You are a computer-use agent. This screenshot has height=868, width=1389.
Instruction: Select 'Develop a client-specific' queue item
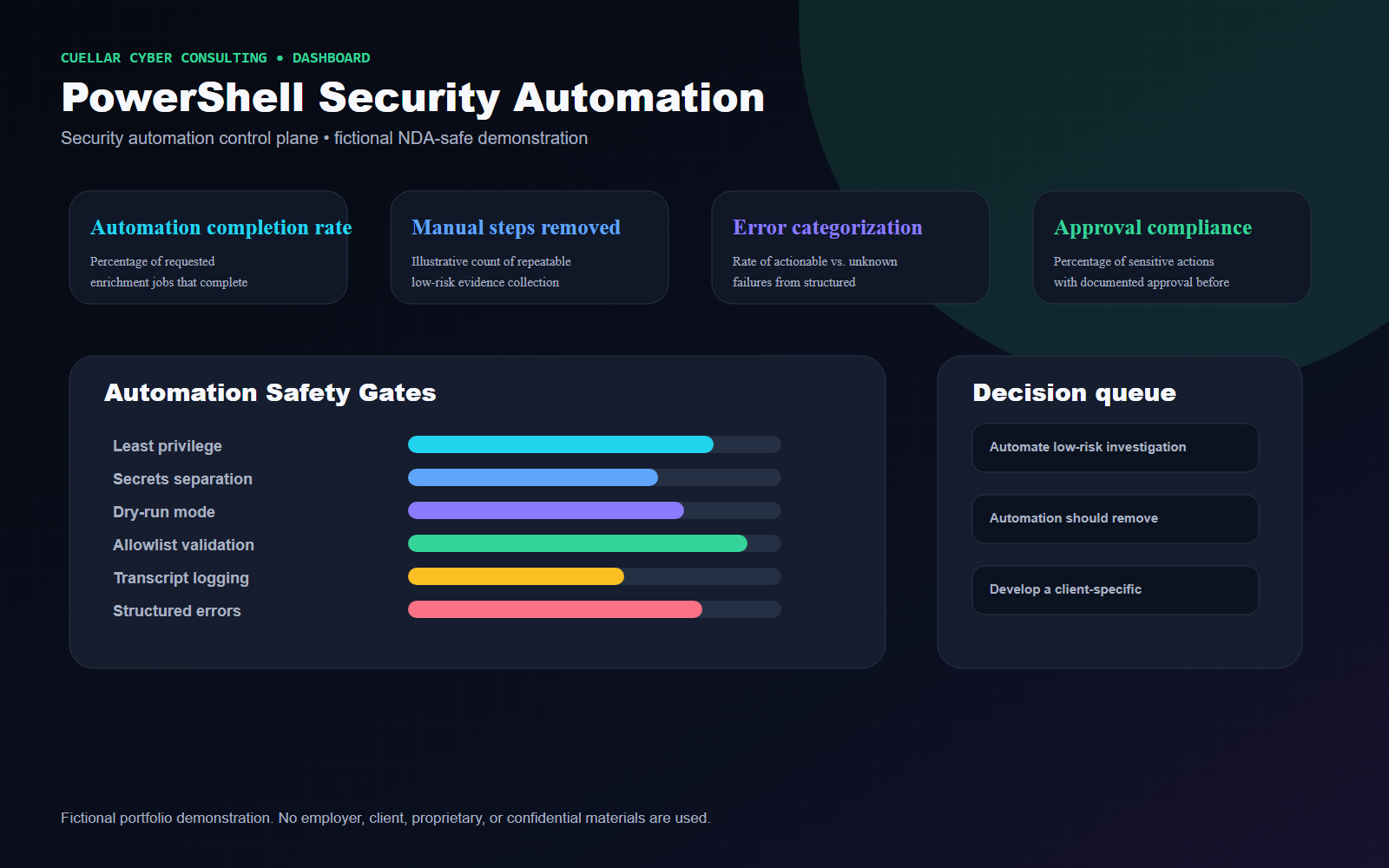(x=1116, y=590)
